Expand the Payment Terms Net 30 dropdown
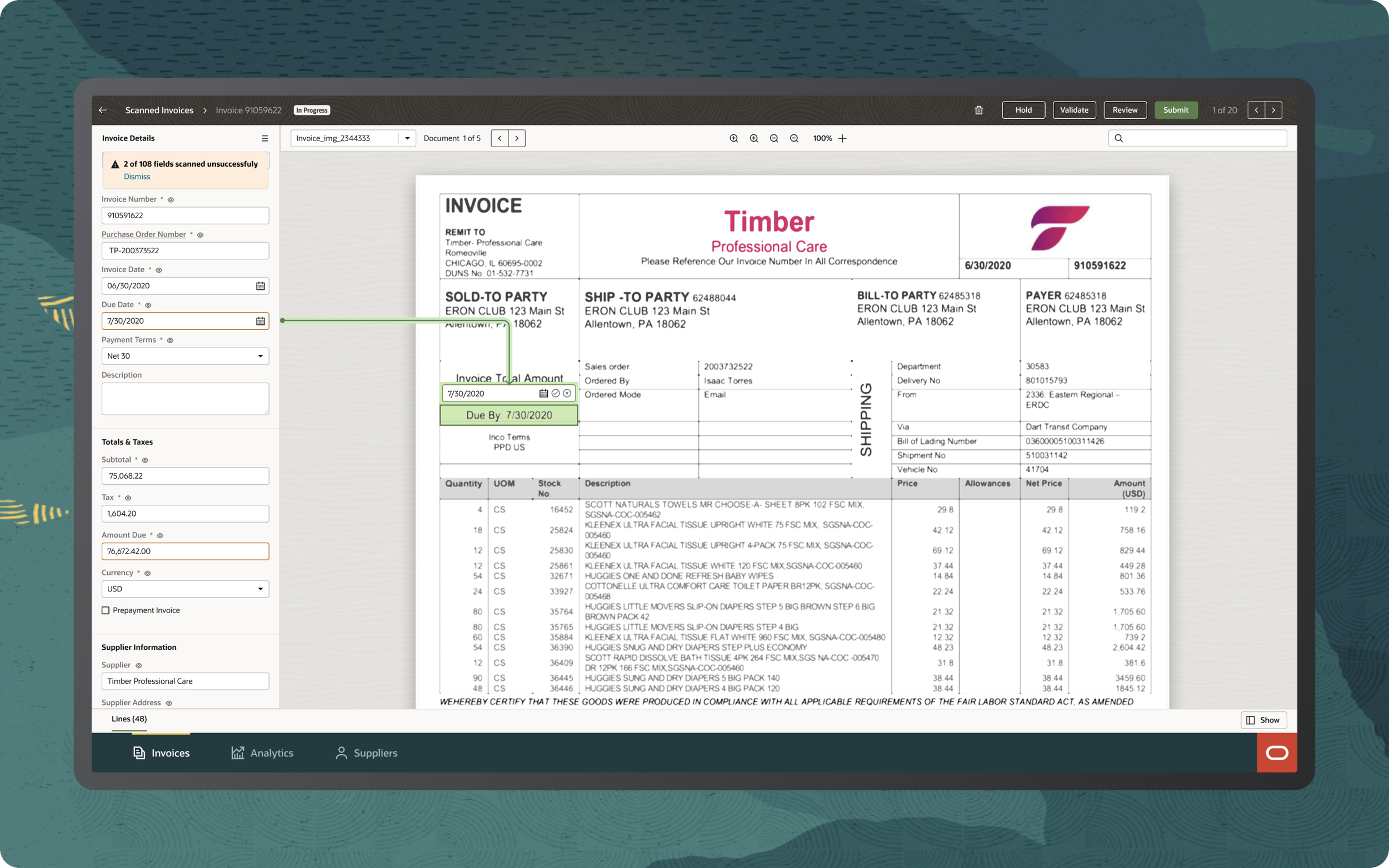The image size is (1389, 868). 260,356
